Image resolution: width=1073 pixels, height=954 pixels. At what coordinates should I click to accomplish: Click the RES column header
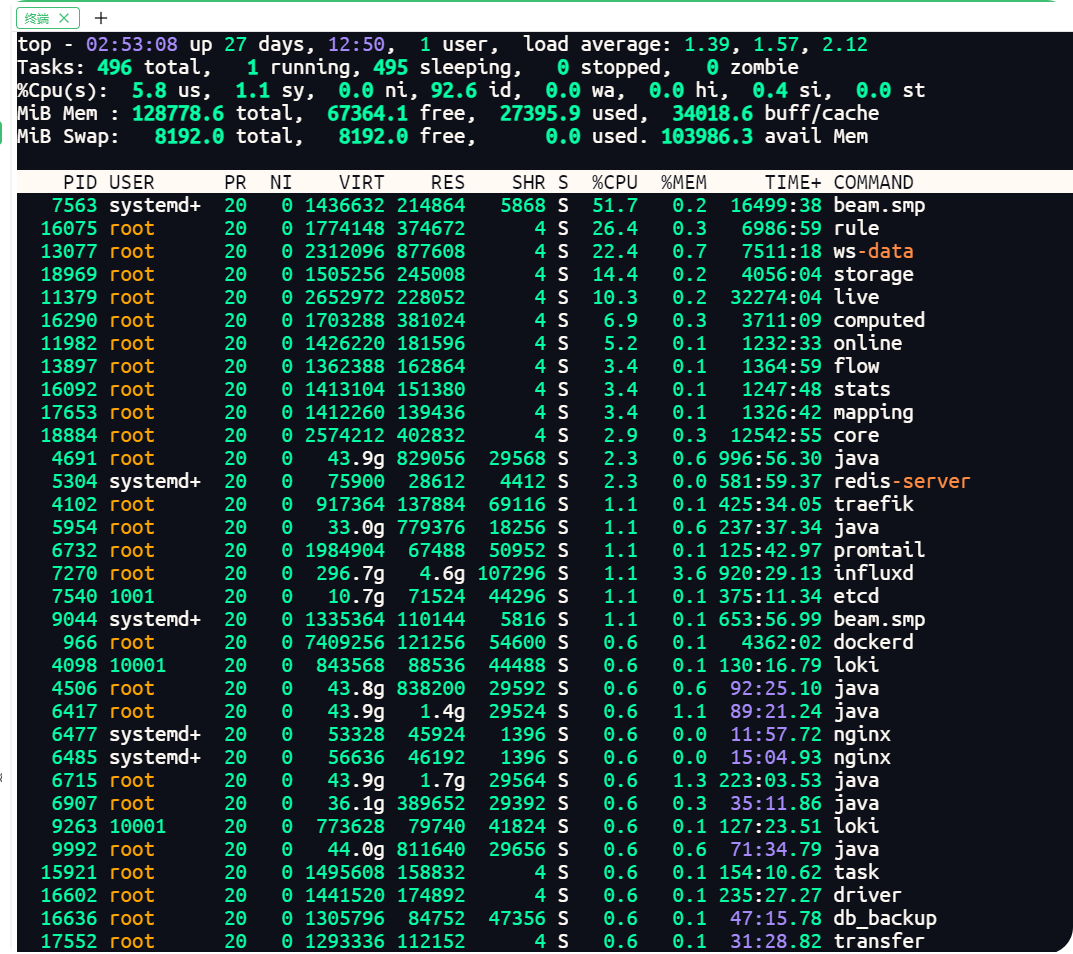[x=448, y=183]
